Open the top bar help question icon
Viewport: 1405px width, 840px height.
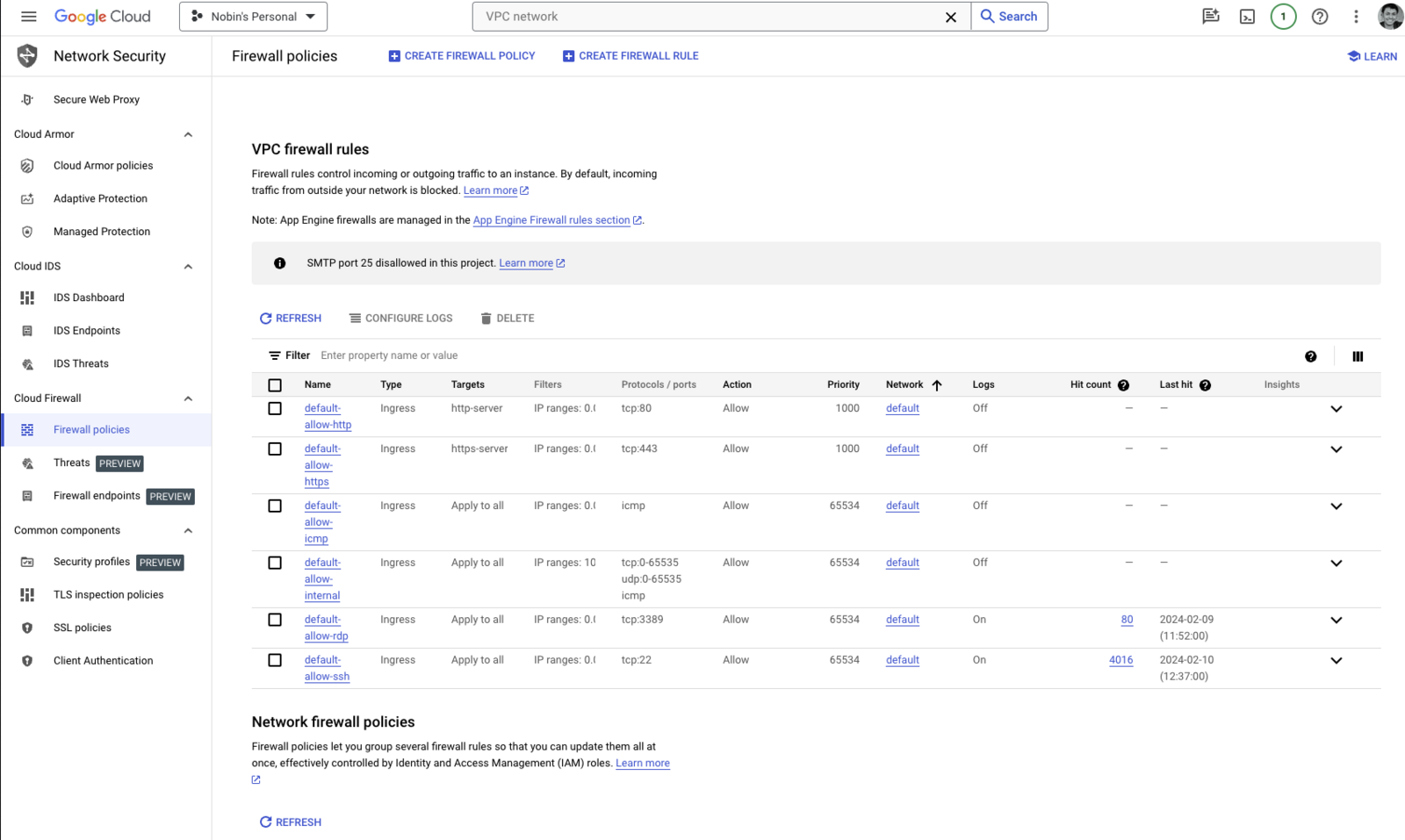1319,17
